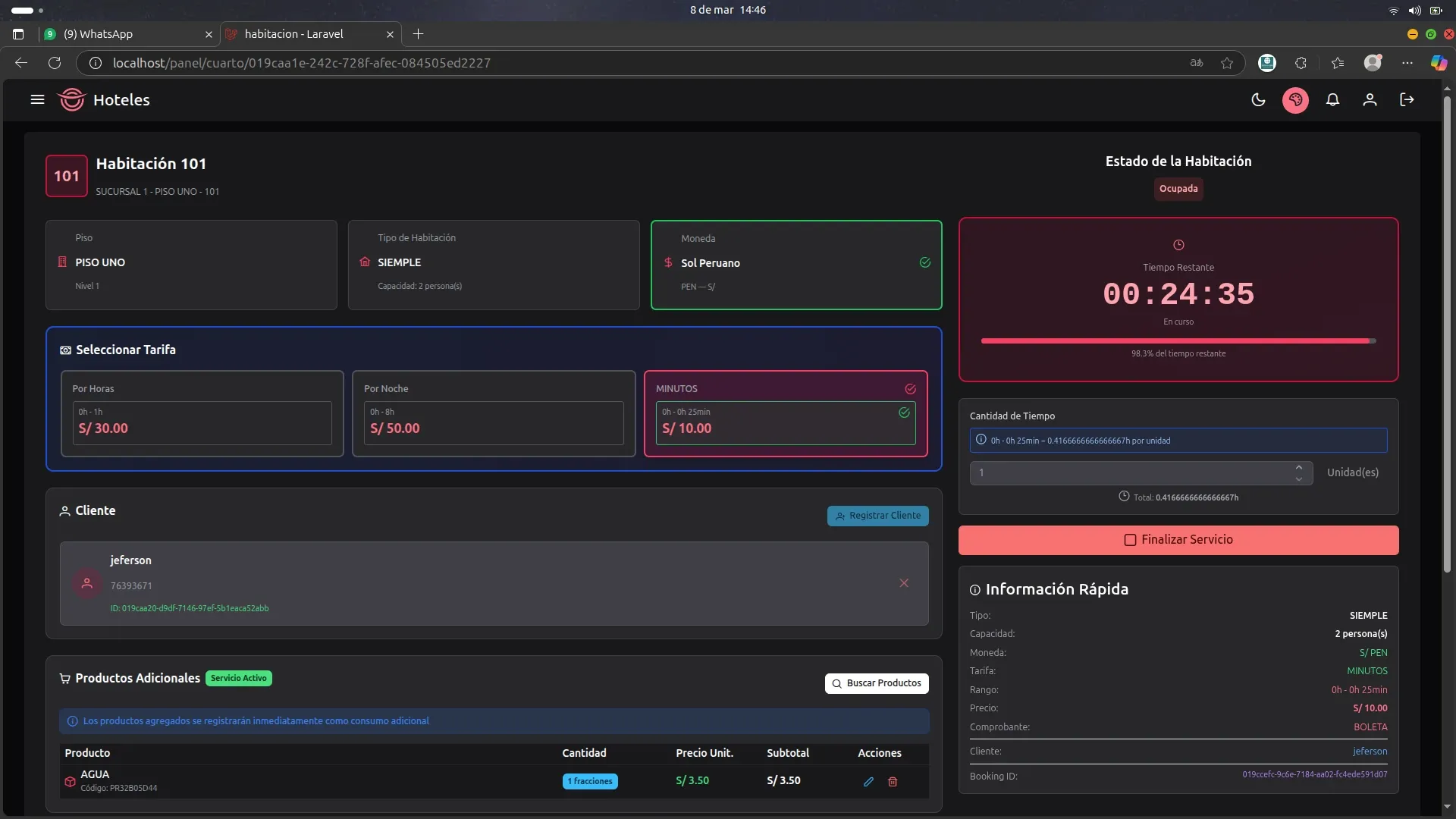Select the Por Noche tarifa card
The height and width of the screenshot is (819, 1456).
tap(494, 413)
